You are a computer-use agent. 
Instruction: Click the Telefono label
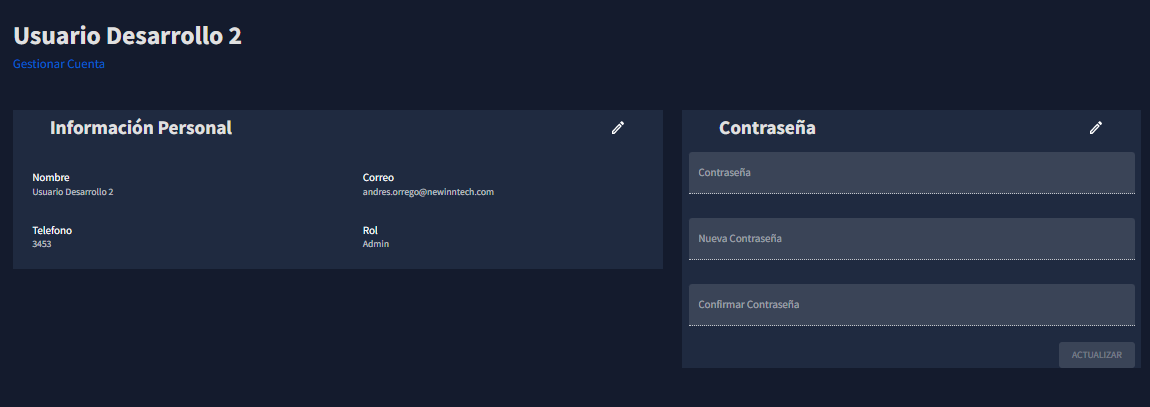(x=52, y=230)
